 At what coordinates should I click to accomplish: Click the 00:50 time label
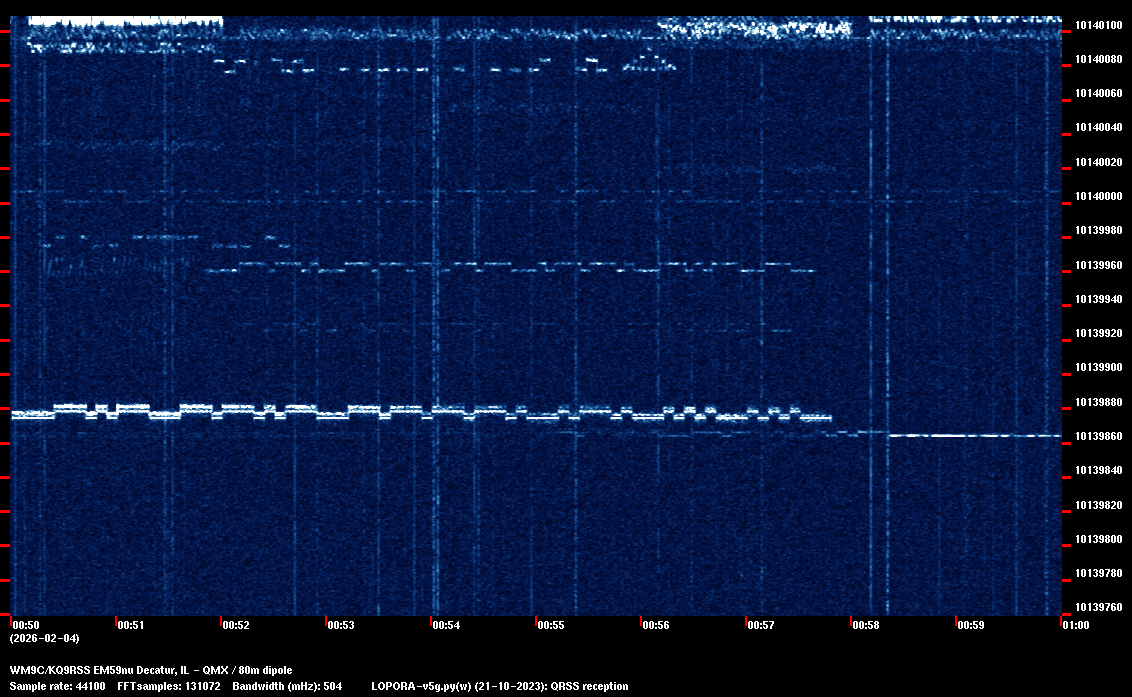[26, 625]
